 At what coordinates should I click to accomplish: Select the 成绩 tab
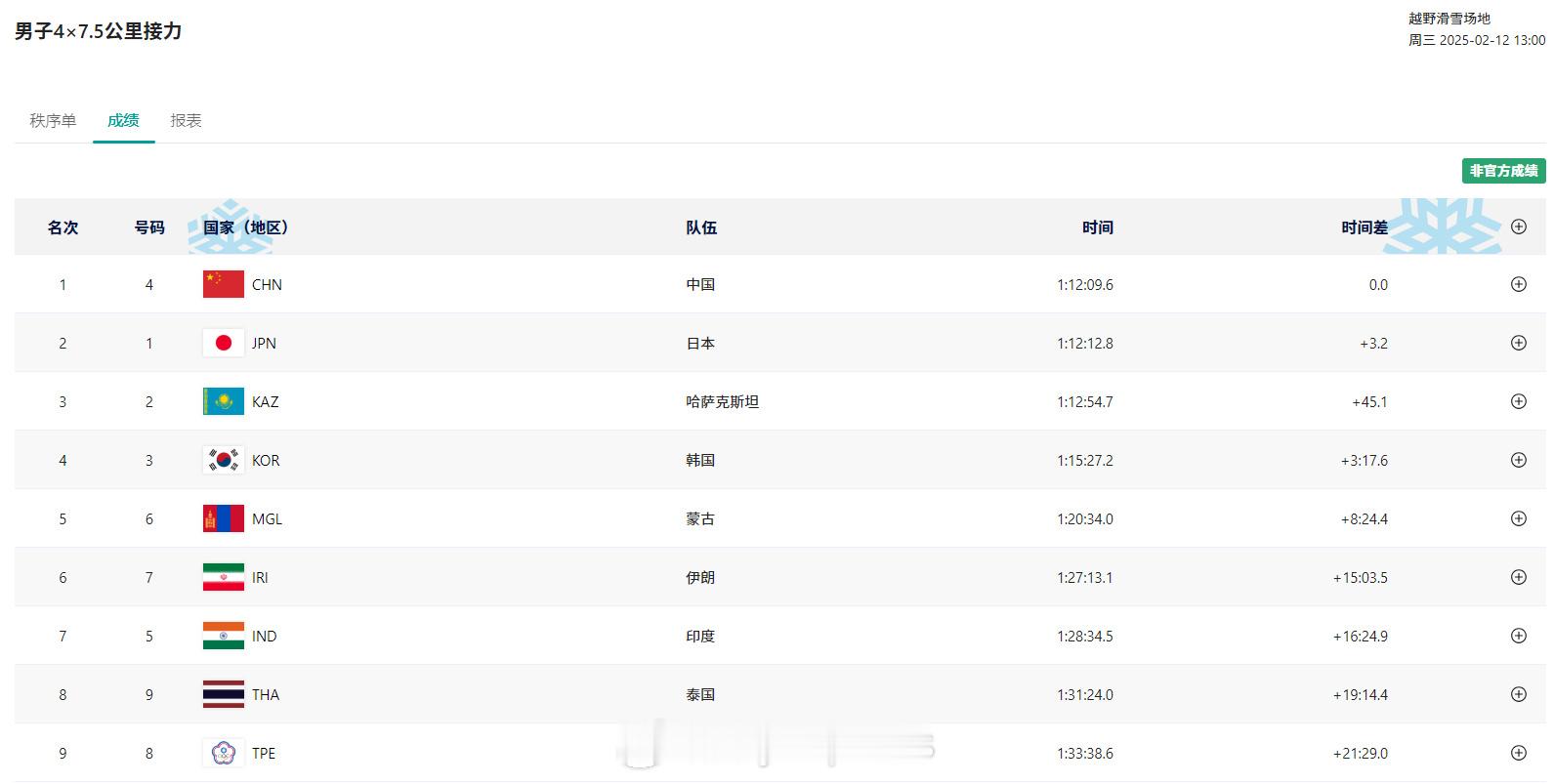[123, 120]
